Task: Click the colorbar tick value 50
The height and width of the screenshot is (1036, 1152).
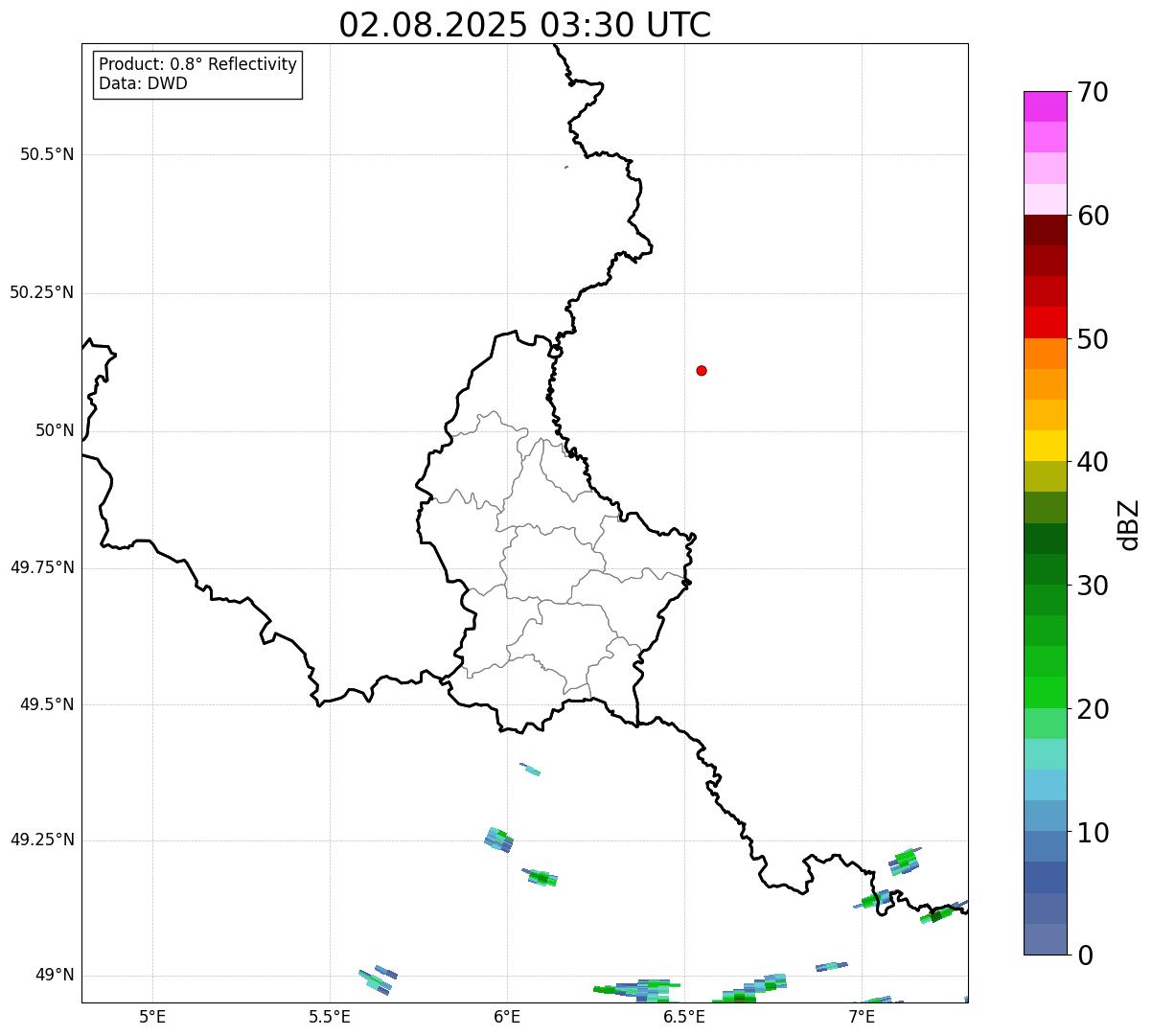Action: (x=1093, y=339)
